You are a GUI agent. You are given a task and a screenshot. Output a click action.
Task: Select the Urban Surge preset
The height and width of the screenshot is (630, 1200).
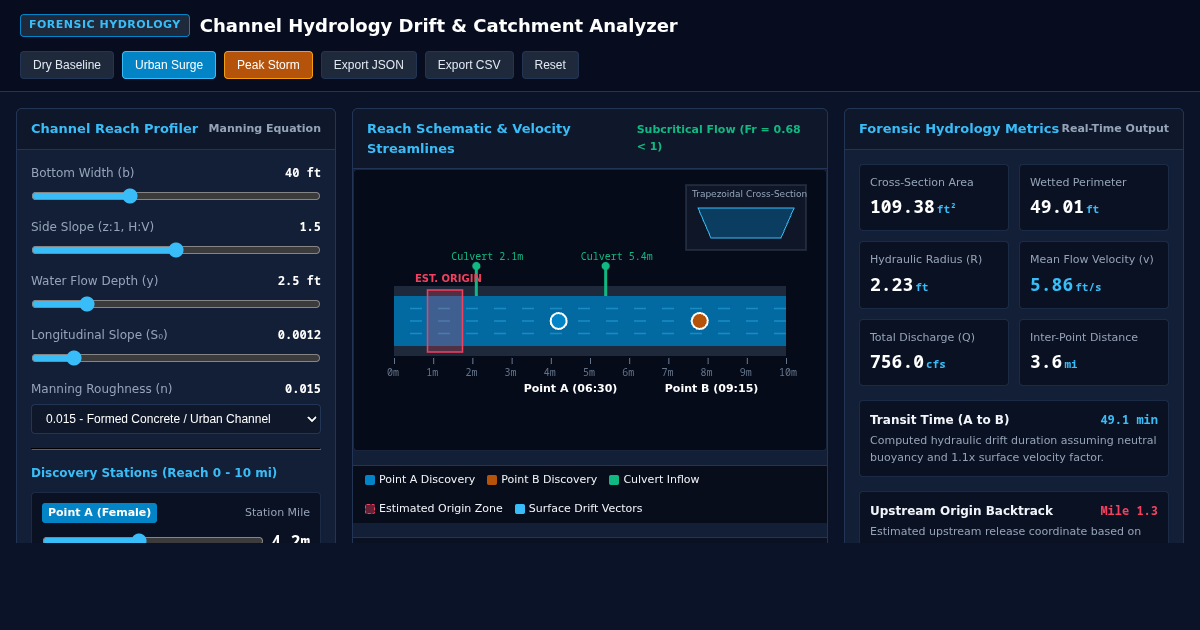[169, 65]
